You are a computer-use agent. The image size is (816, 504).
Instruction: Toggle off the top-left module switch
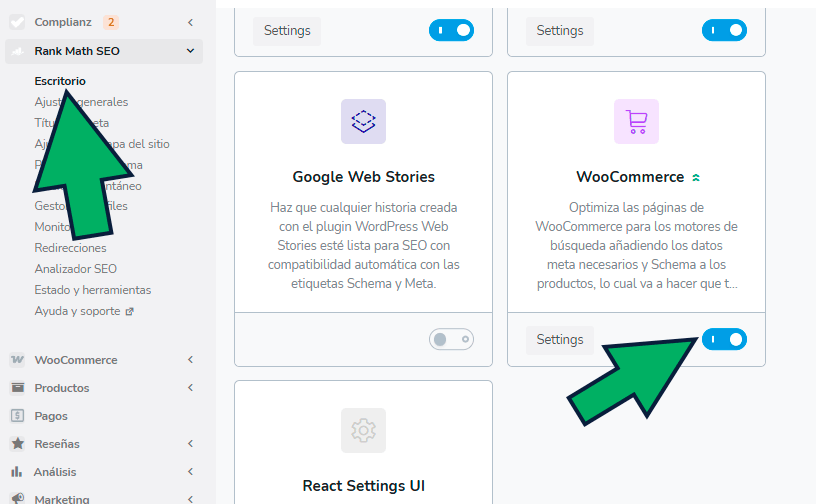[x=451, y=30]
